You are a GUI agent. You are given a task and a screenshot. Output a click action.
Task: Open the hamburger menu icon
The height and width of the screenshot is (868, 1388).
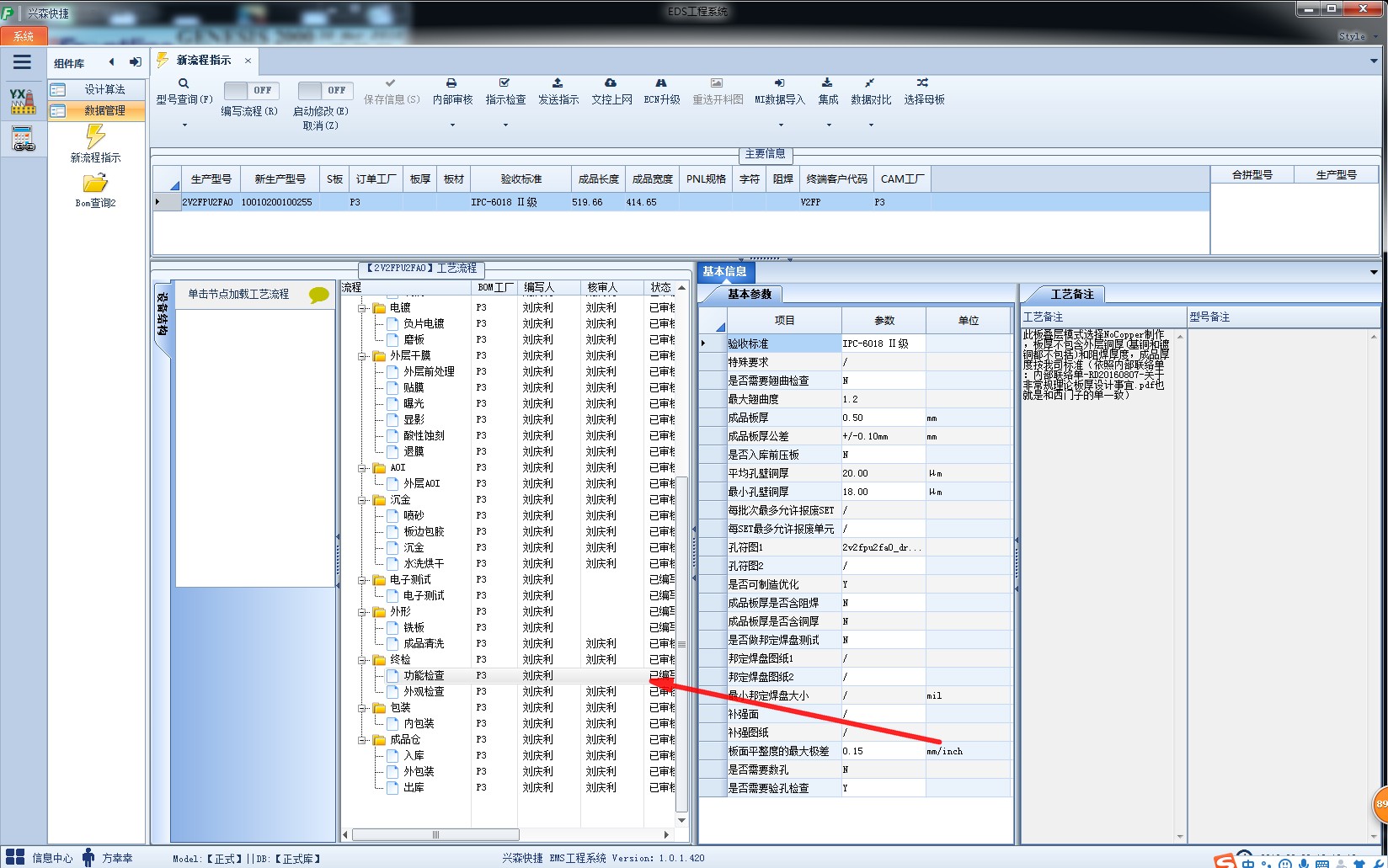point(22,62)
